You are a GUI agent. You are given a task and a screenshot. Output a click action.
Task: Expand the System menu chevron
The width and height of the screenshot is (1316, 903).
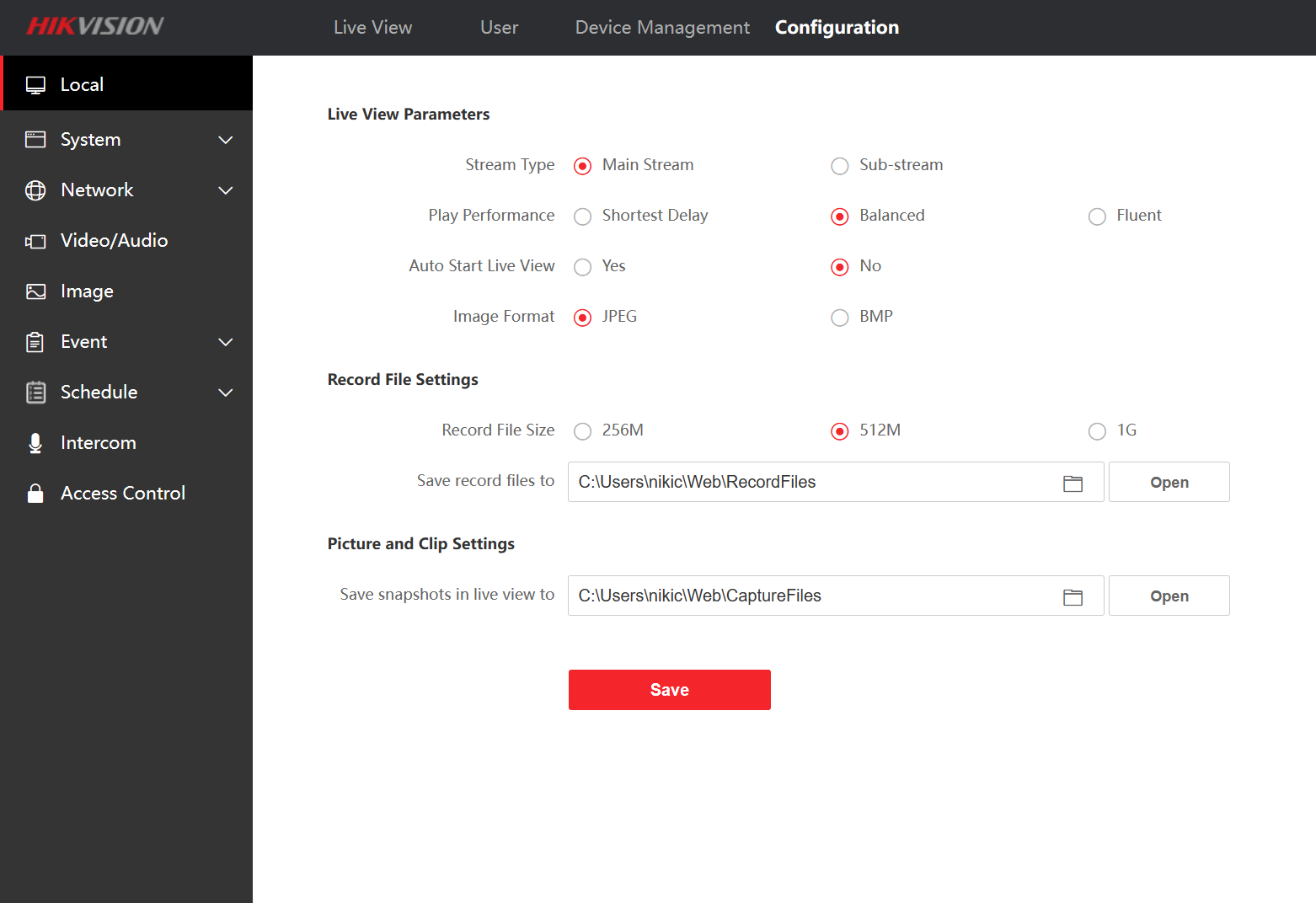pyautogui.click(x=225, y=140)
